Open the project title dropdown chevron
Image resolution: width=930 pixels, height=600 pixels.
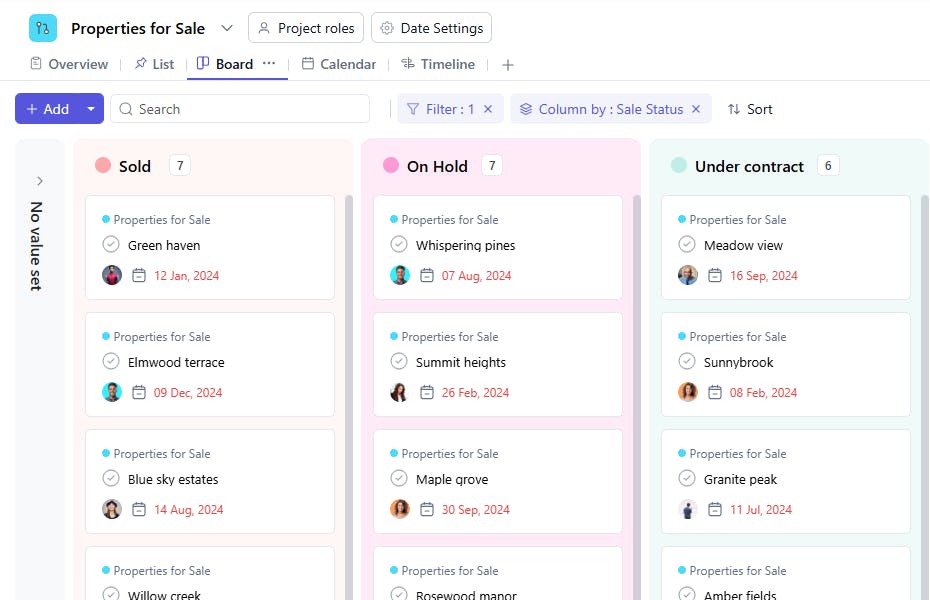tap(227, 28)
